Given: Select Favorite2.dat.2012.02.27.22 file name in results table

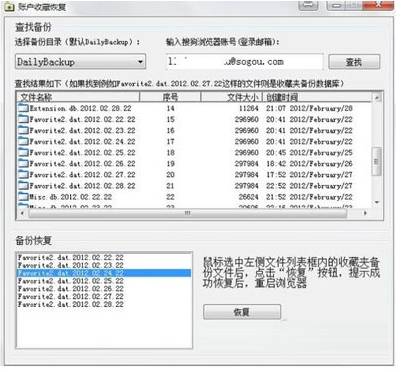Looking at the screenshot, I should click(82, 175).
